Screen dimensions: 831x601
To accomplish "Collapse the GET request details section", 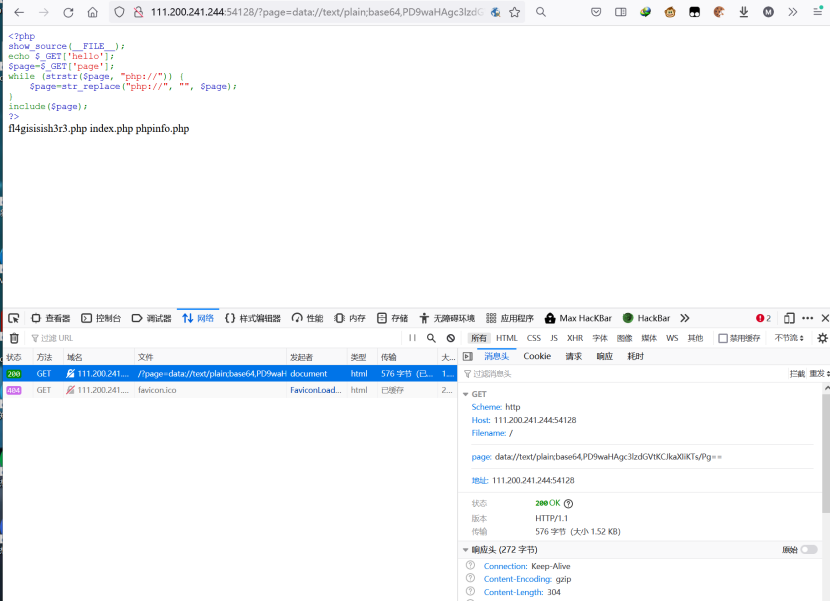I will point(464,393).
